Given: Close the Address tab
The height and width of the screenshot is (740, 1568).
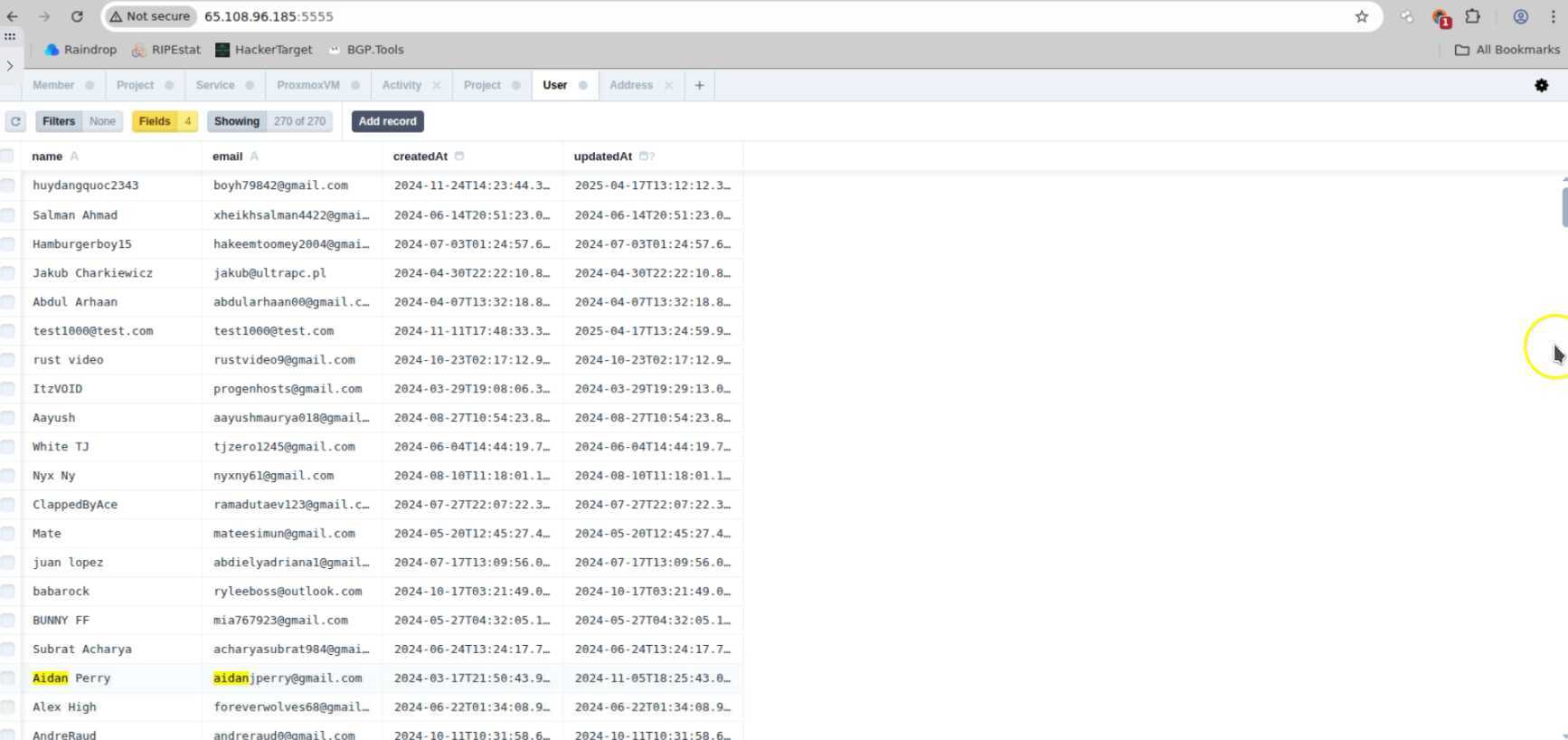Looking at the screenshot, I should [x=668, y=85].
